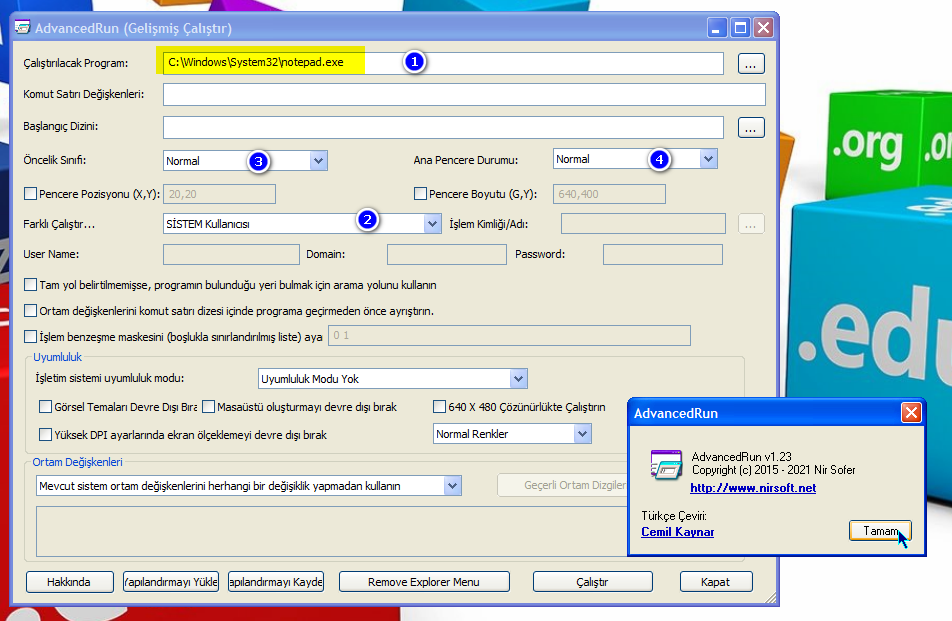Close the AdvancedRun main window
This screenshot has width=952, height=621.
(764, 28)
